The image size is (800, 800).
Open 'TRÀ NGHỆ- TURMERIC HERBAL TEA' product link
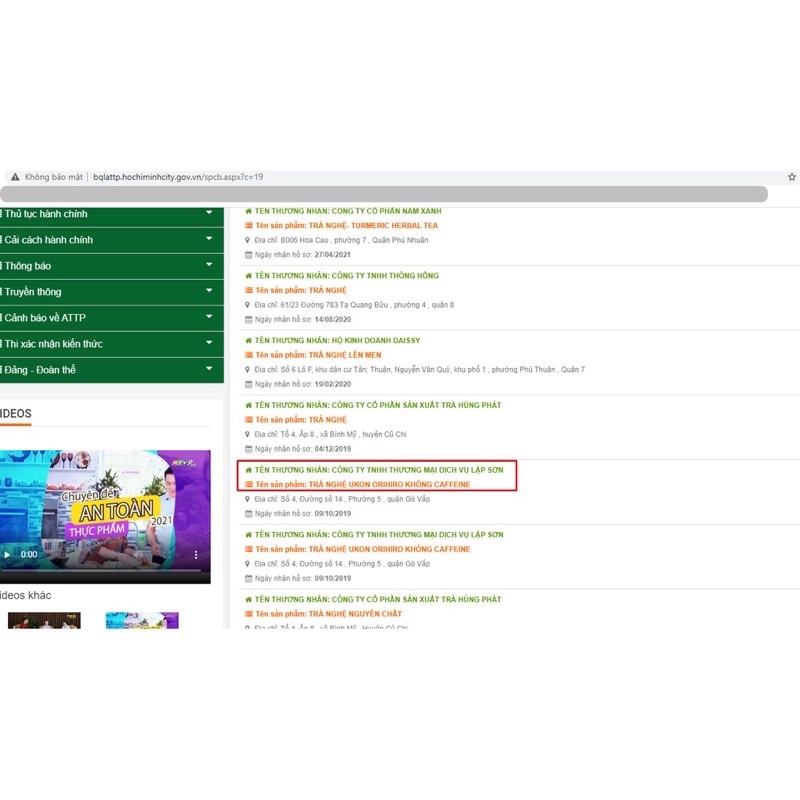coord(346,226)
